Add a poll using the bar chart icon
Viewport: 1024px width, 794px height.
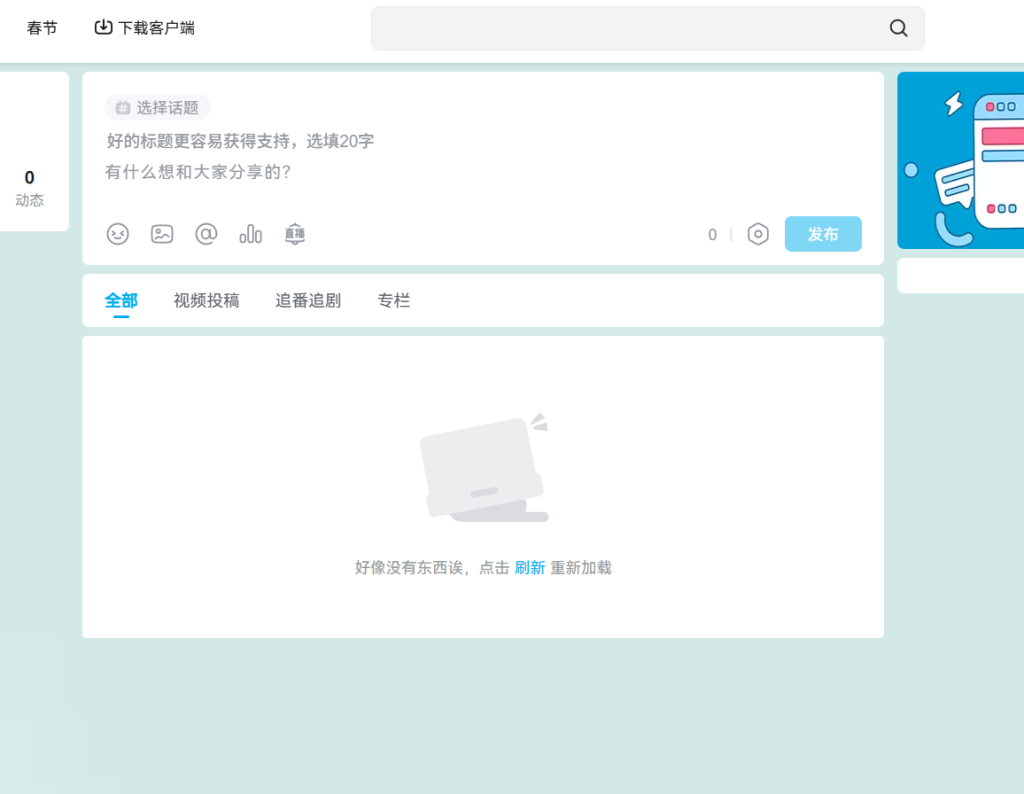coord(250,234)
